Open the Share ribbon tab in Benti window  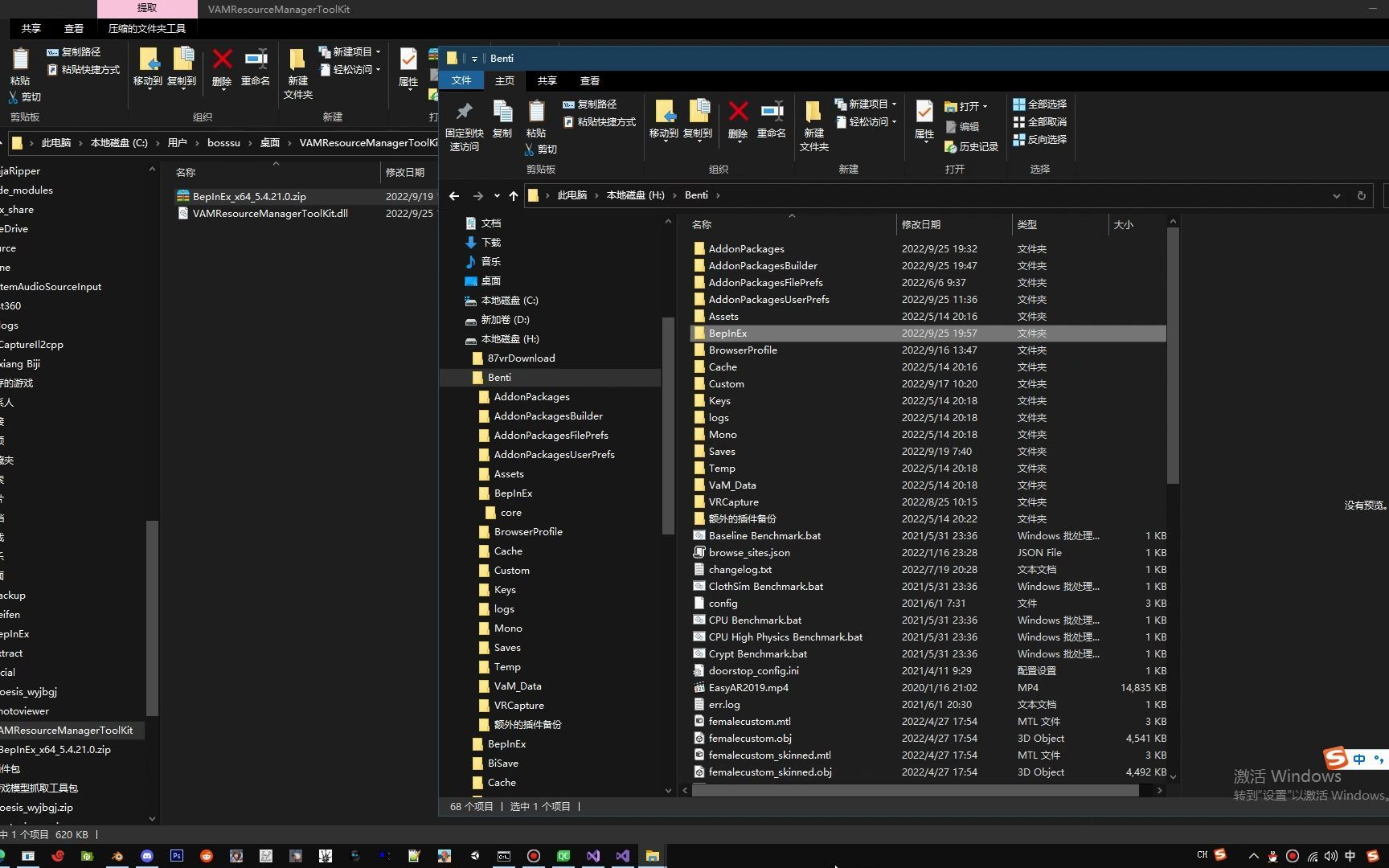tap(547, 80)
